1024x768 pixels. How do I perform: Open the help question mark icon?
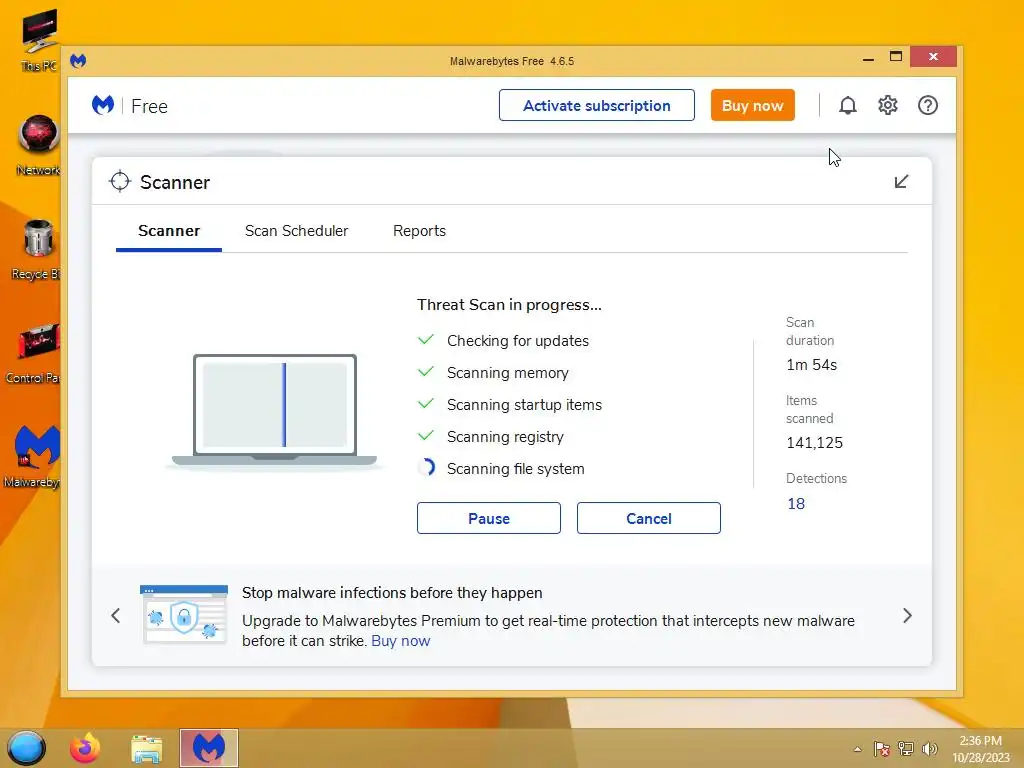927,105
